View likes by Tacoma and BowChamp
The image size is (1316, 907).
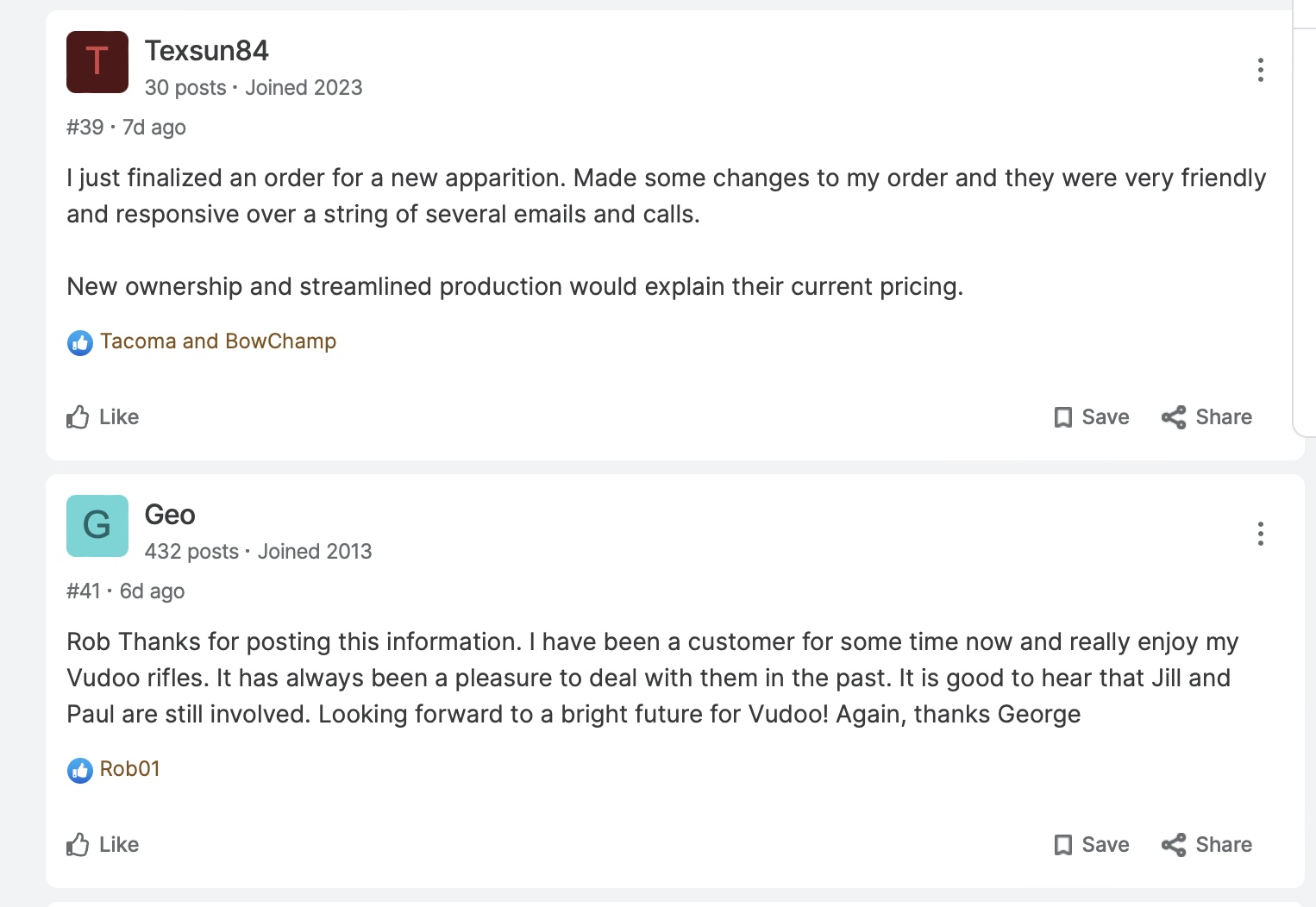click(x=218, y=341)
